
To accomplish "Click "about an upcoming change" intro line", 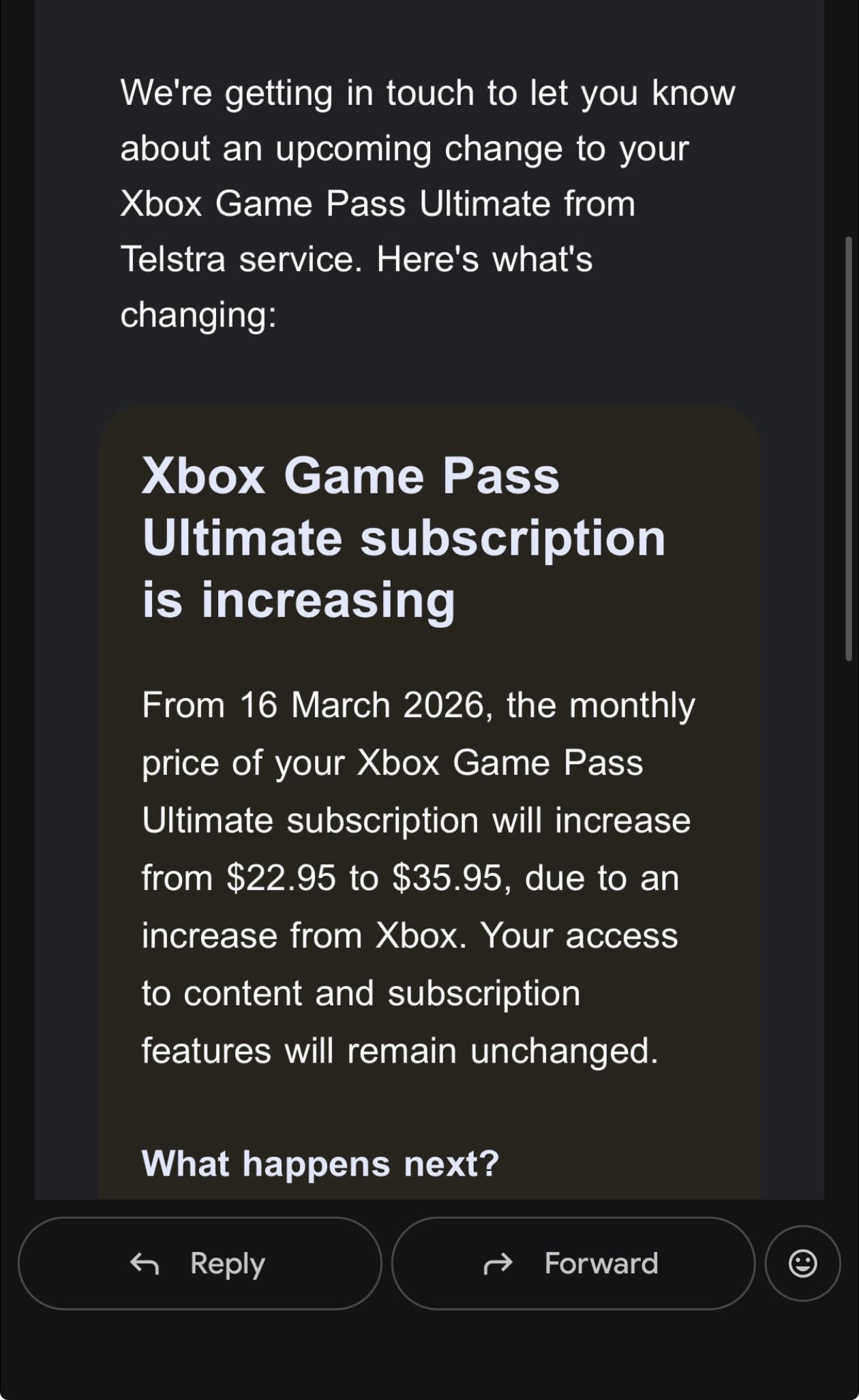I will [404, 149].
